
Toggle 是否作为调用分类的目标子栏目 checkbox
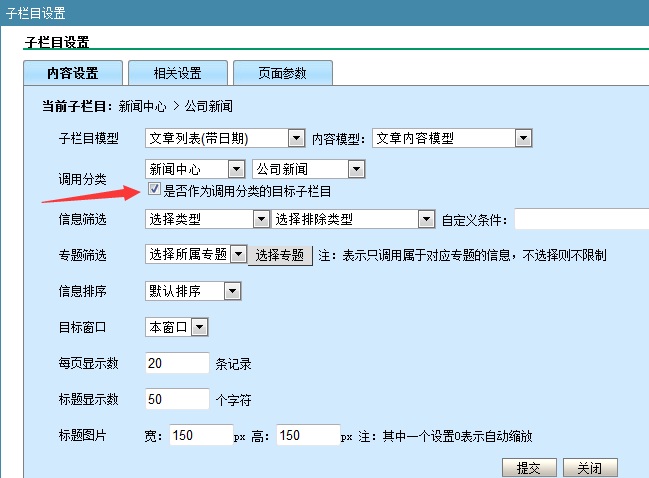(x=154, y=190)
